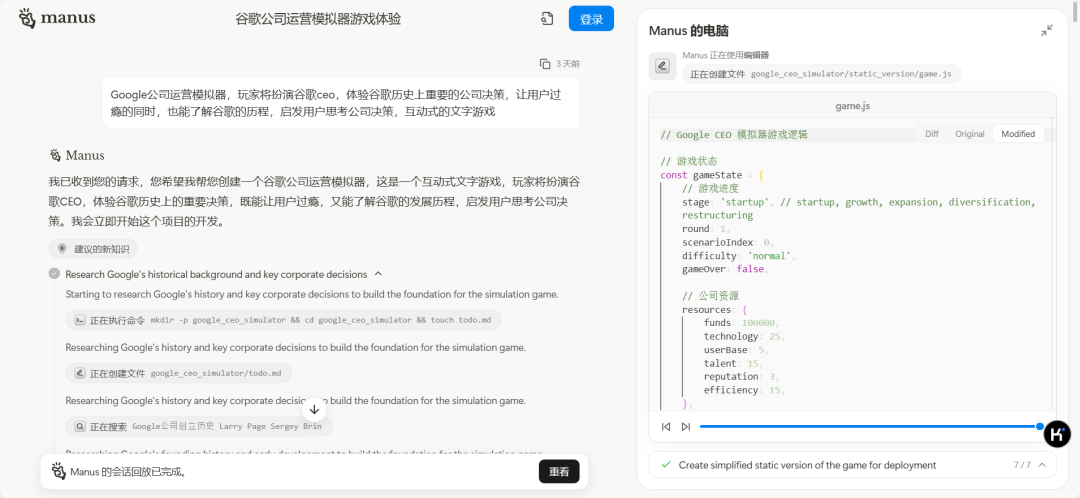Click the edit icon in todo.md chip
The width and height of the screenshot is (1080, 498).
point(79,373)
